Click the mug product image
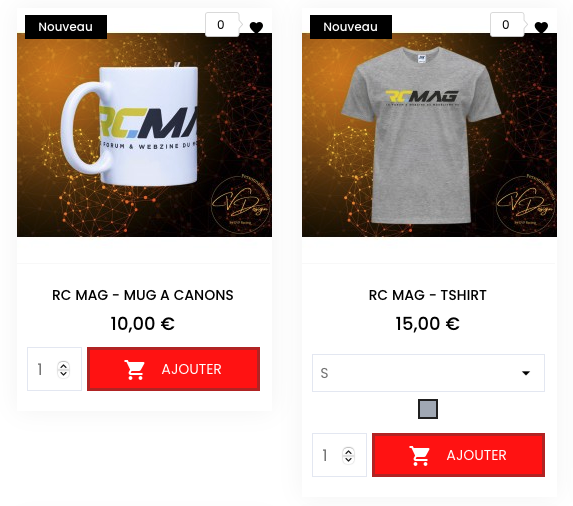 [144, 135]
